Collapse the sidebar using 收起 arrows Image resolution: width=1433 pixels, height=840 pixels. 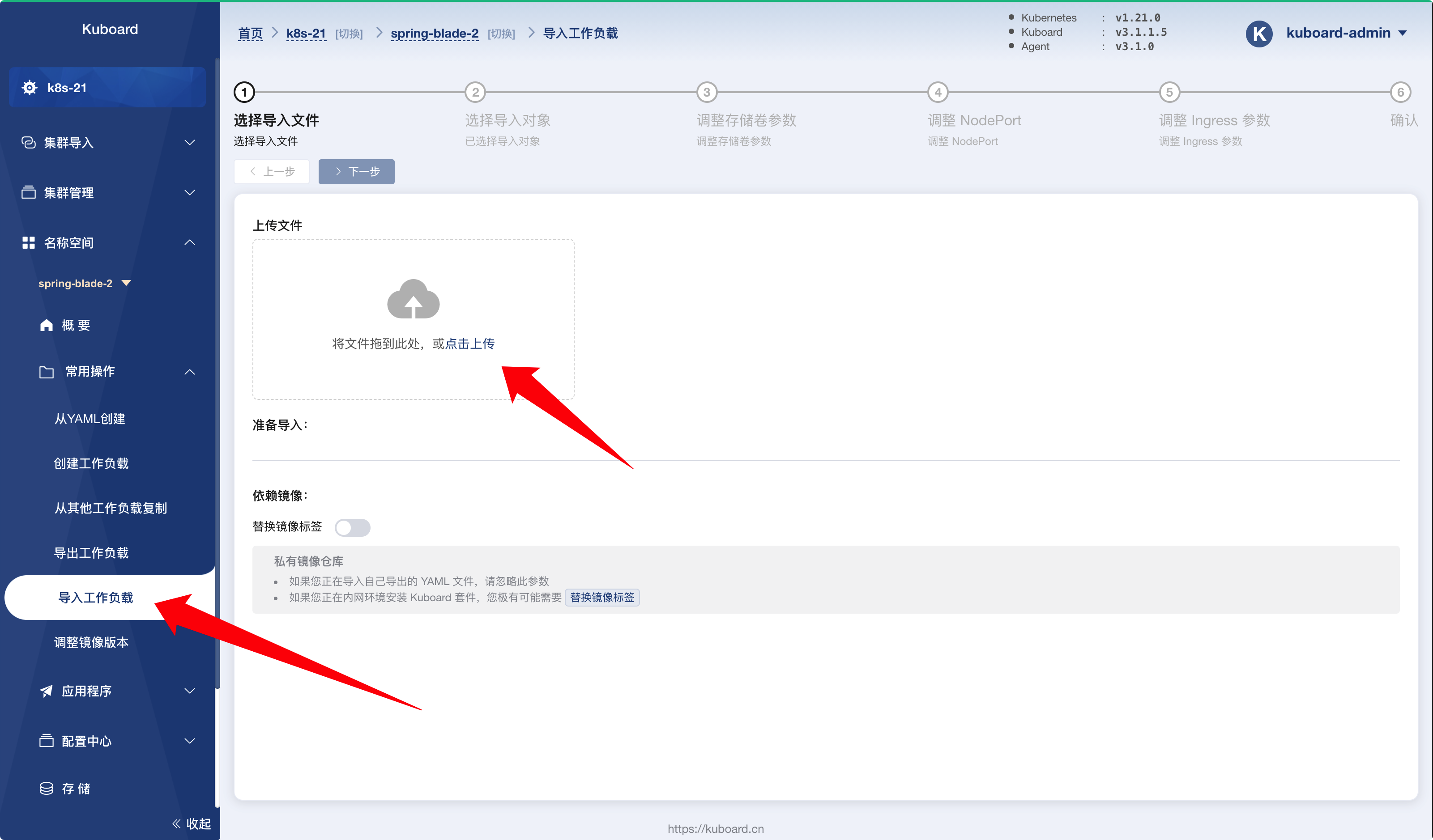tap(191, 823)
